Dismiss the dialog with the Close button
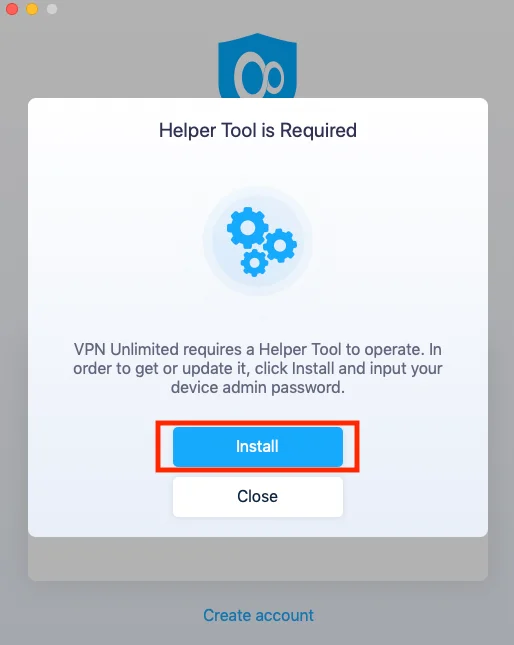Viewport: 514px width, 645px height. click(x=258, y=497)
